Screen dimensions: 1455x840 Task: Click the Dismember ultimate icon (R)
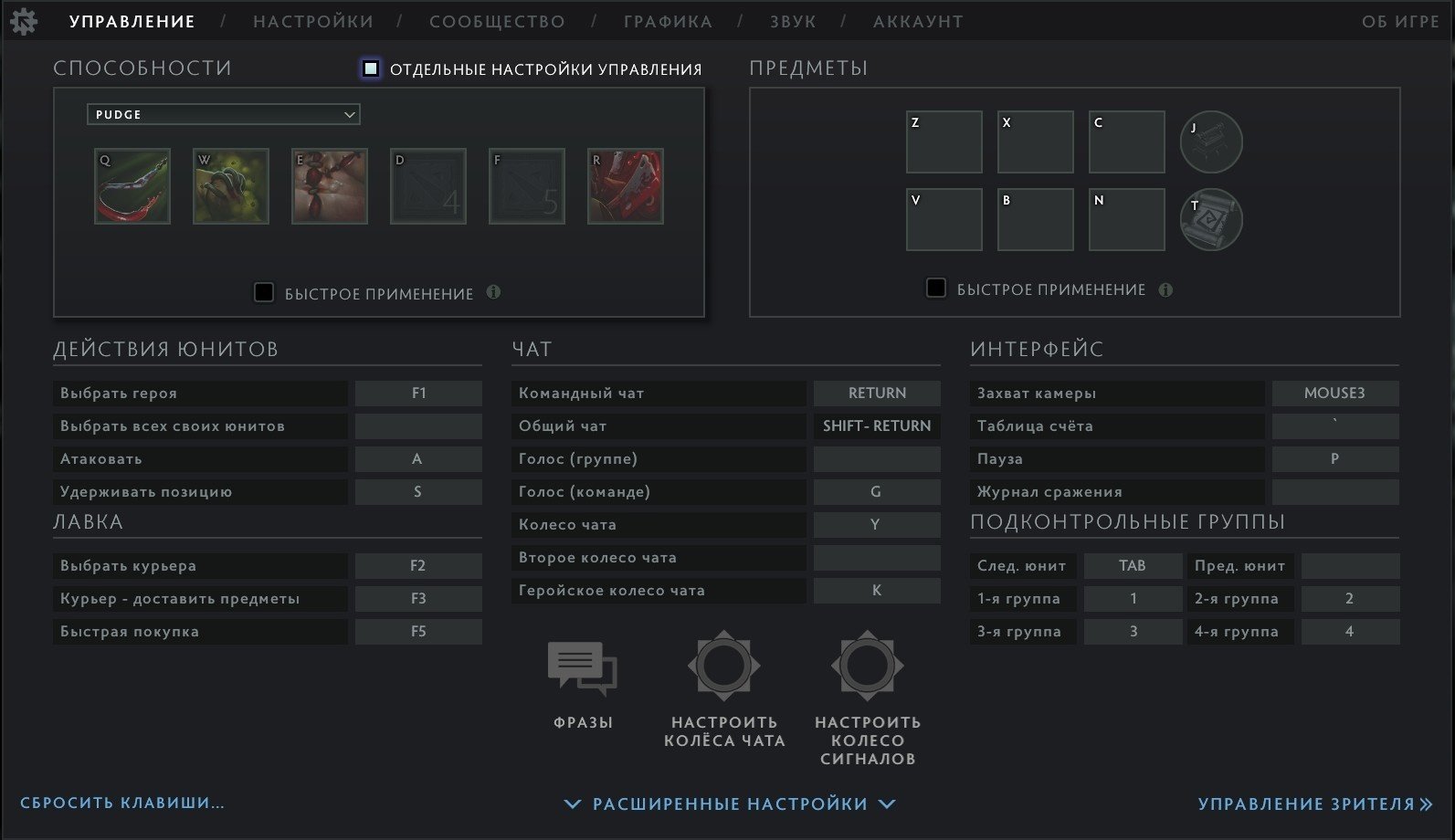pos(626,186)
